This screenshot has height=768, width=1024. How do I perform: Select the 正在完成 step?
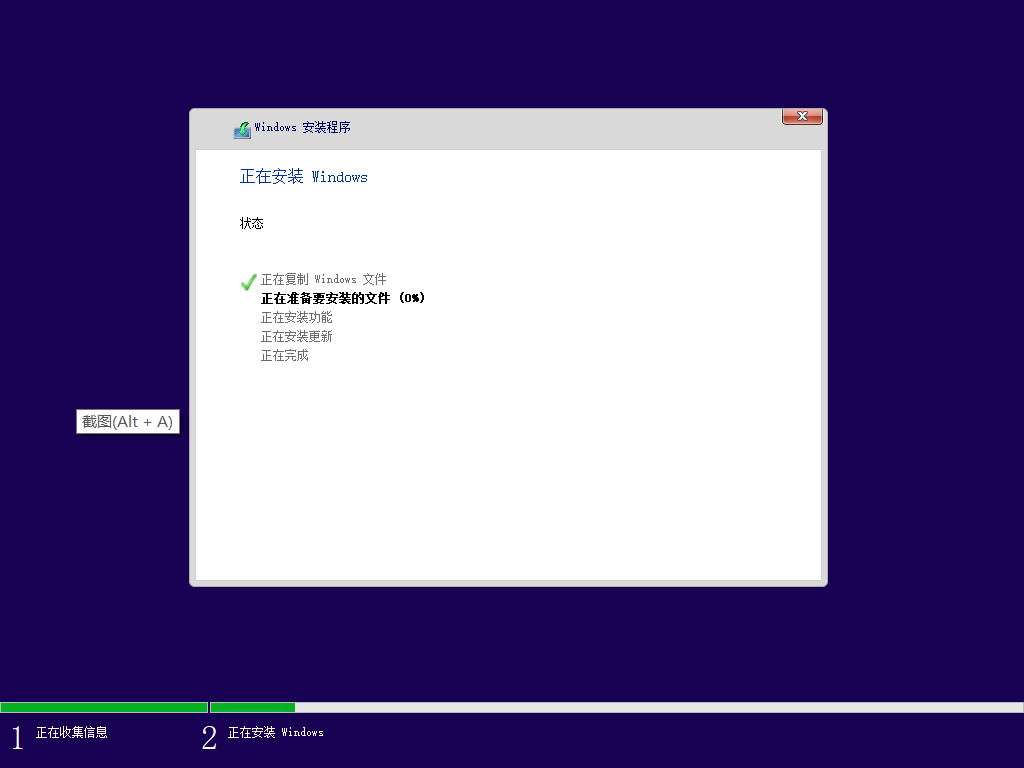(284, 355)
